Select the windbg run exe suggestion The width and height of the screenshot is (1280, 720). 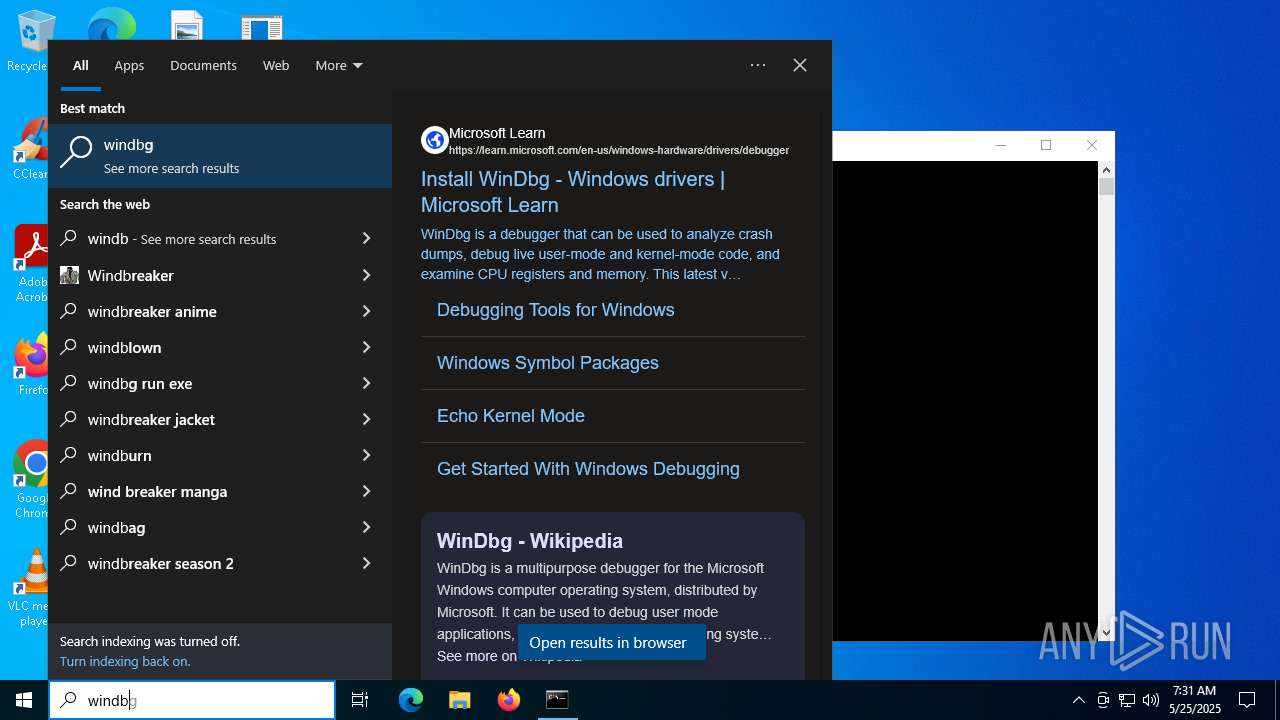tap(140, 383)
